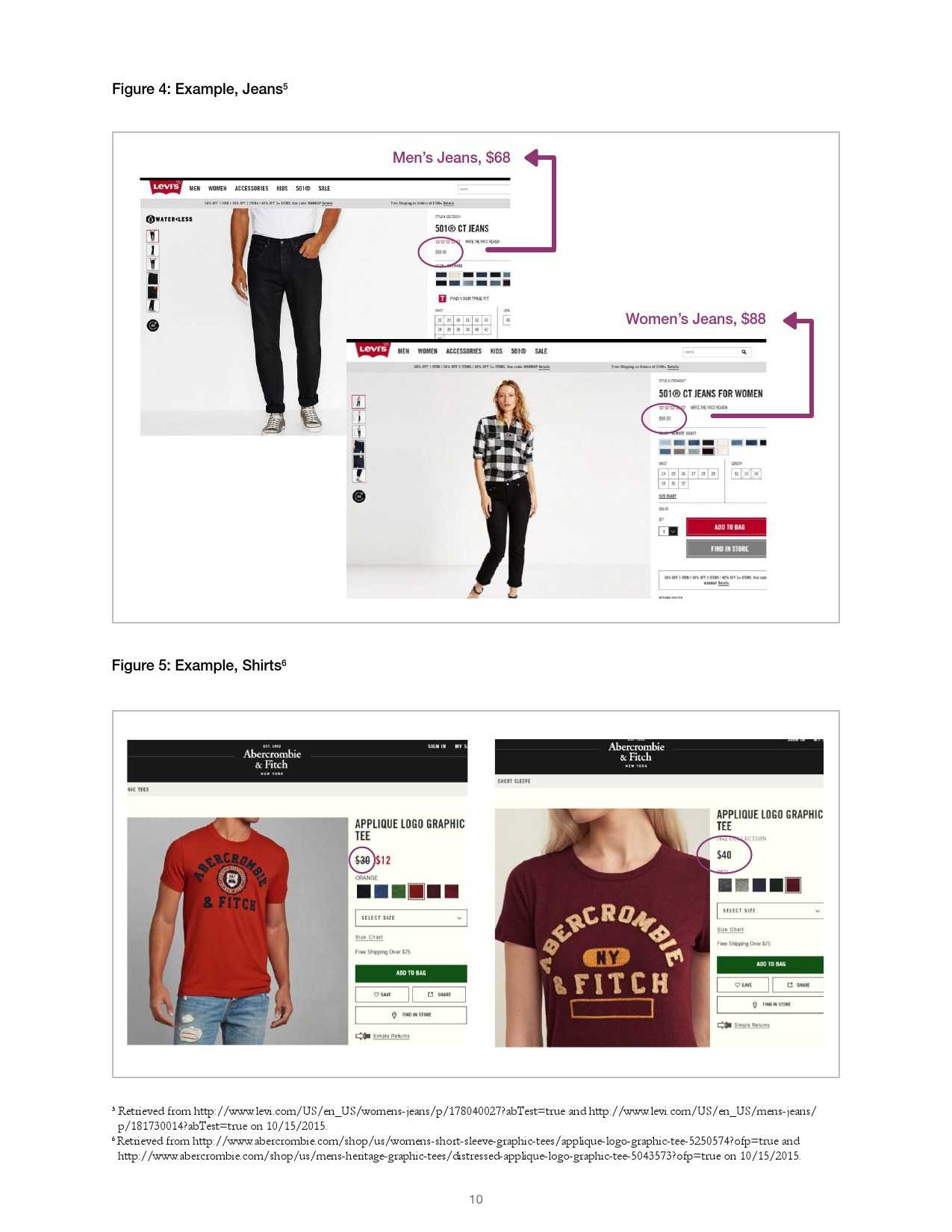This screenshot has width=952, height=1232.
Task: Click the Share button on the maroon tee page
Action: (798, 985)
